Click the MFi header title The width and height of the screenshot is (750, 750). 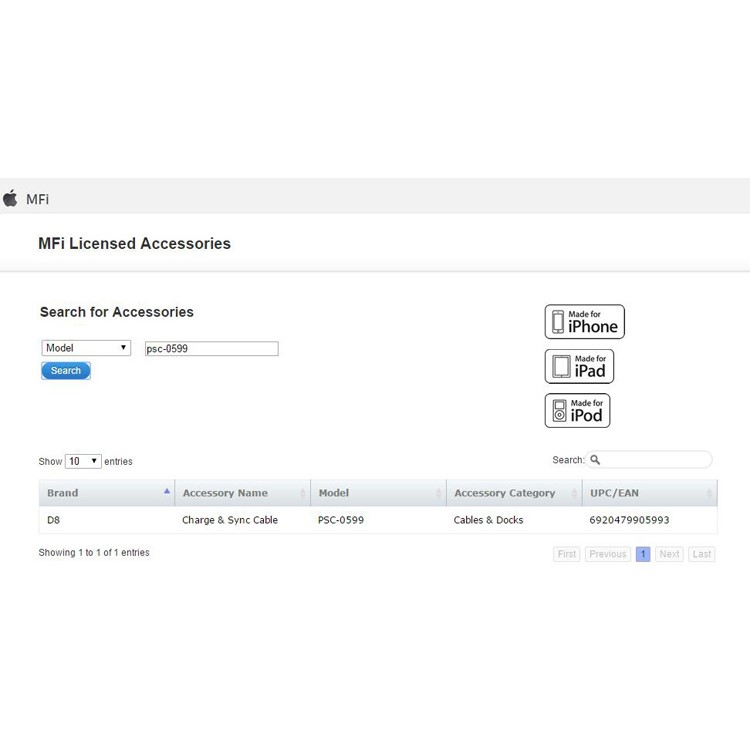tap(37, 199)
